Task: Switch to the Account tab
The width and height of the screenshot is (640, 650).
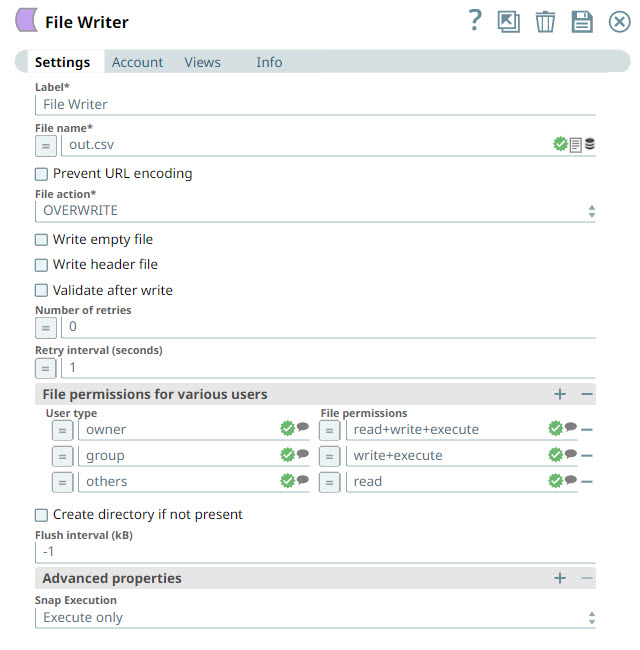Action: 137,62
